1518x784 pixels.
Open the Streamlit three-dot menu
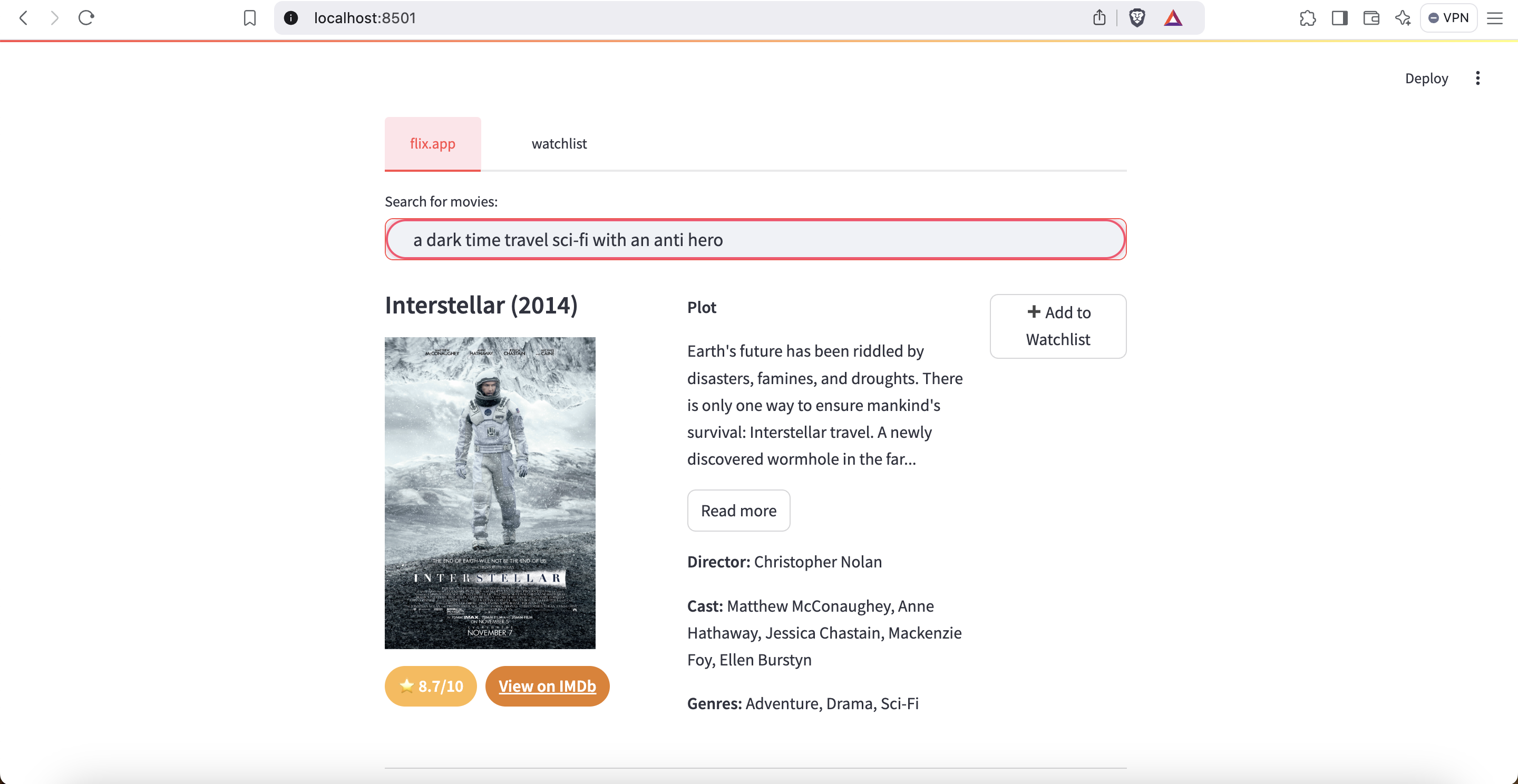click(x=1477, y=79)
